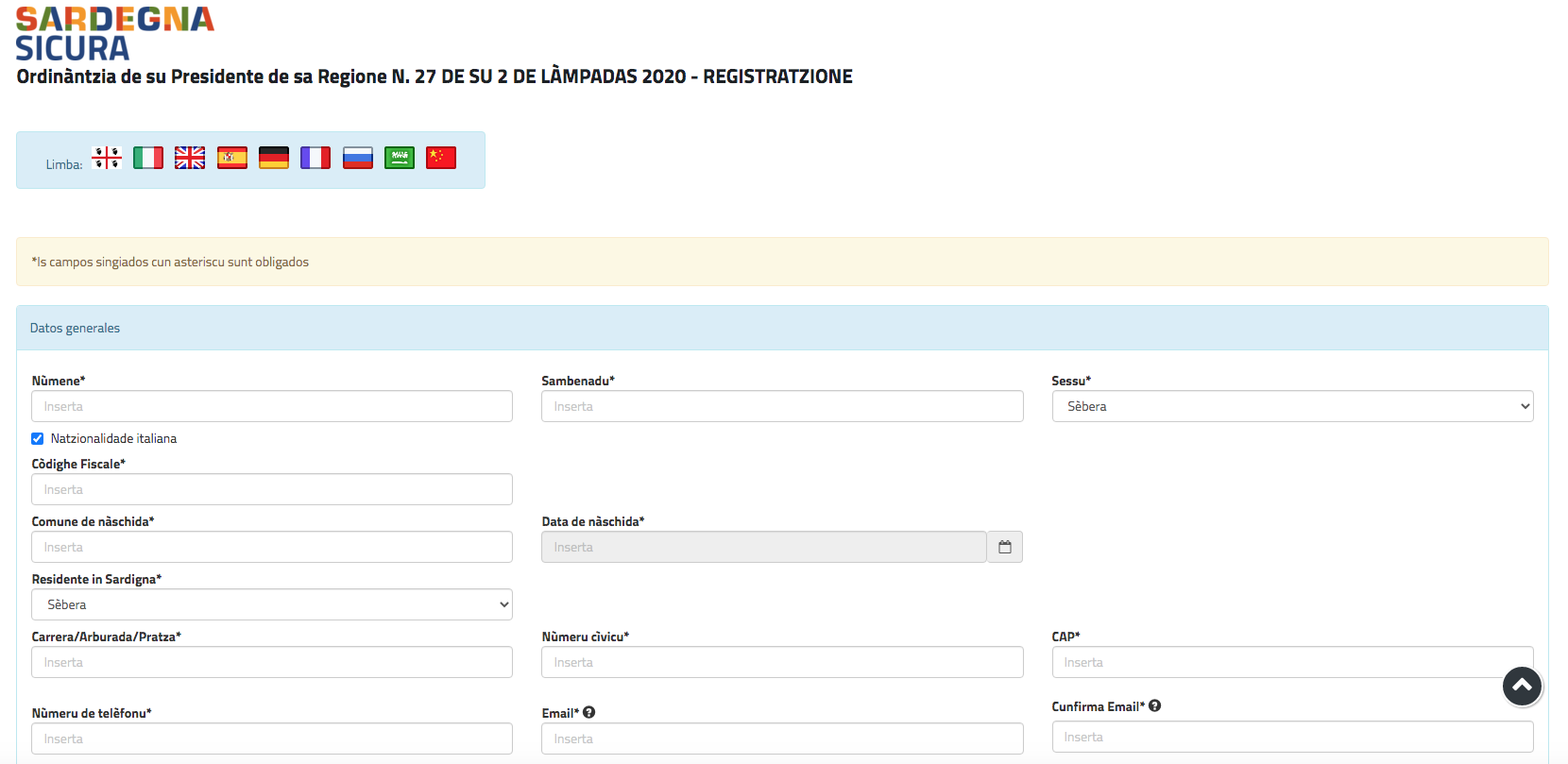Choose English via the UK flag
1568x764 pixels.
pos(190,158)
